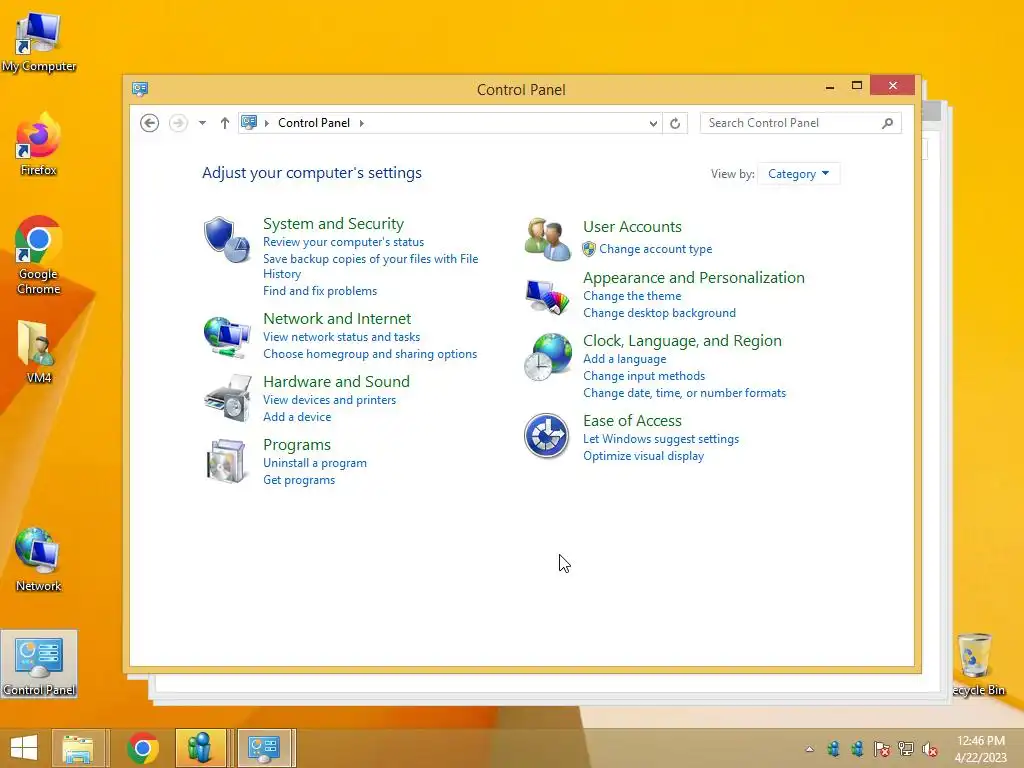The image size is (1024, 768).
Task: Open the Action Center flag tray icon
Action: [x=882, y=749]
